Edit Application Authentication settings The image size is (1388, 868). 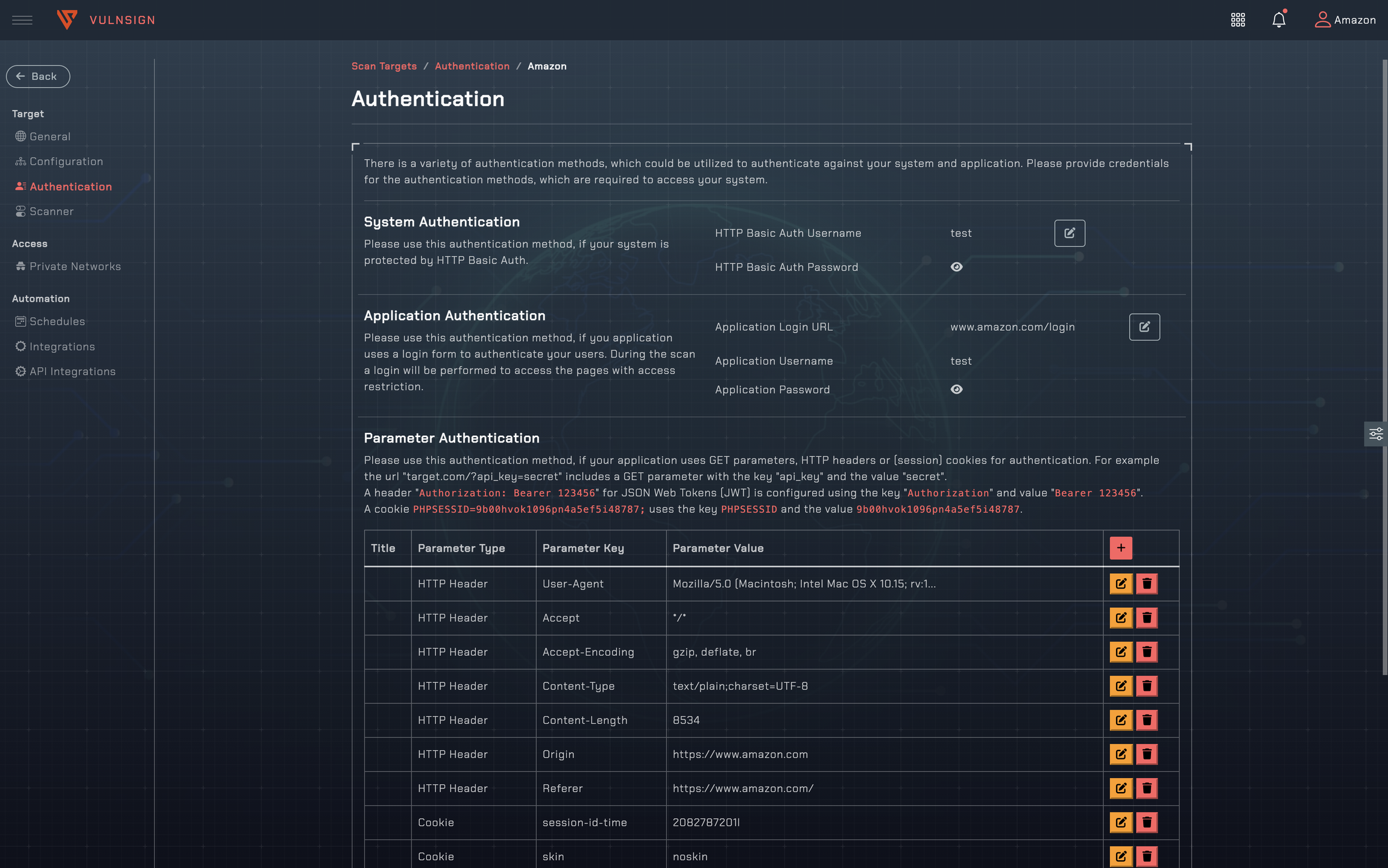[1144, 327]
